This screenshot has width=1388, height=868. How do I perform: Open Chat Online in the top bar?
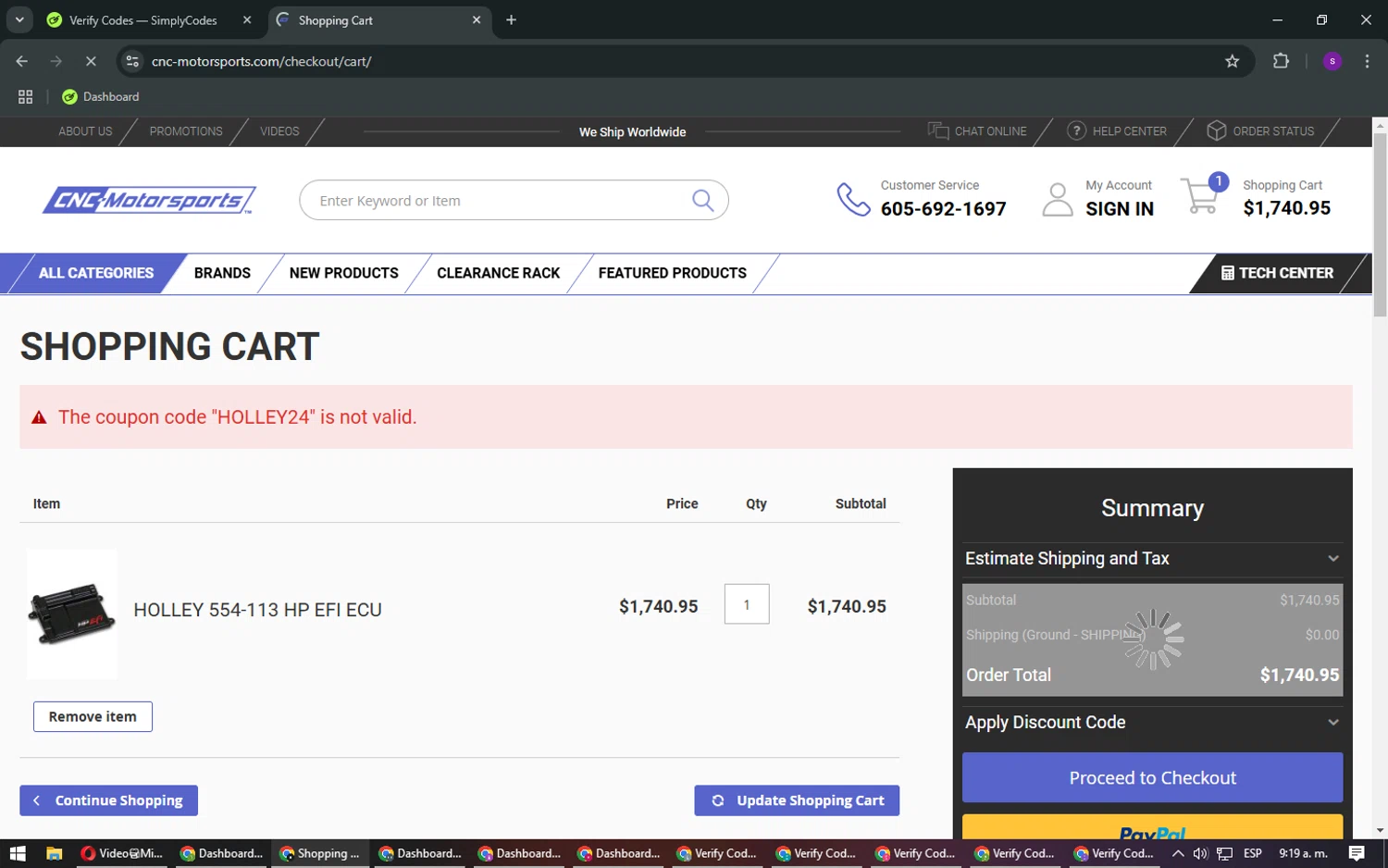coord(977,131)
